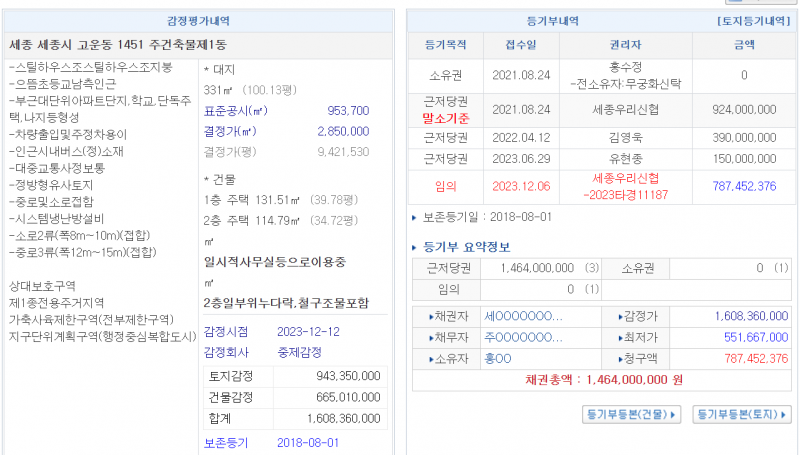800x455 pixels.
Task: Open the 등기부등본(건물) button
Action: [x=630, y=413]
